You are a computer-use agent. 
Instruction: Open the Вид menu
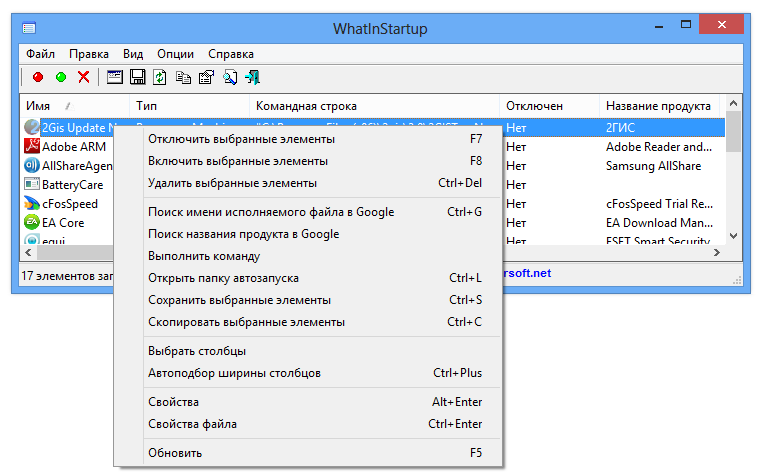click(133, 54)
